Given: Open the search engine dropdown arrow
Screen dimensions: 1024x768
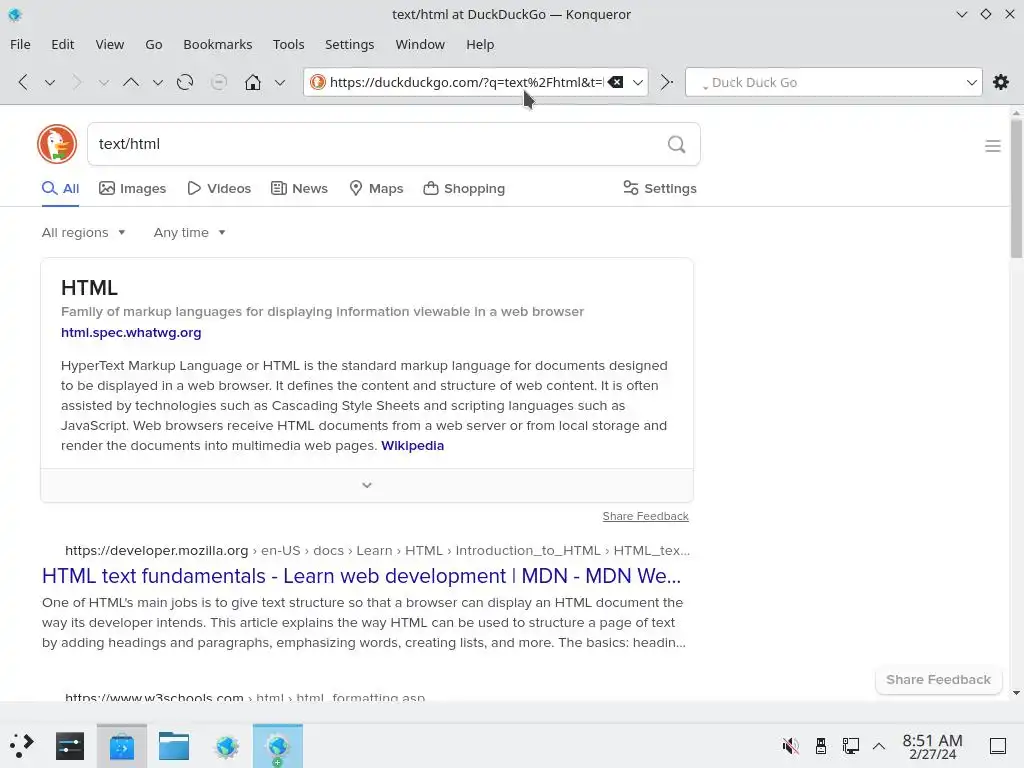Looking at the screenshot, I should tap(971, 82).
